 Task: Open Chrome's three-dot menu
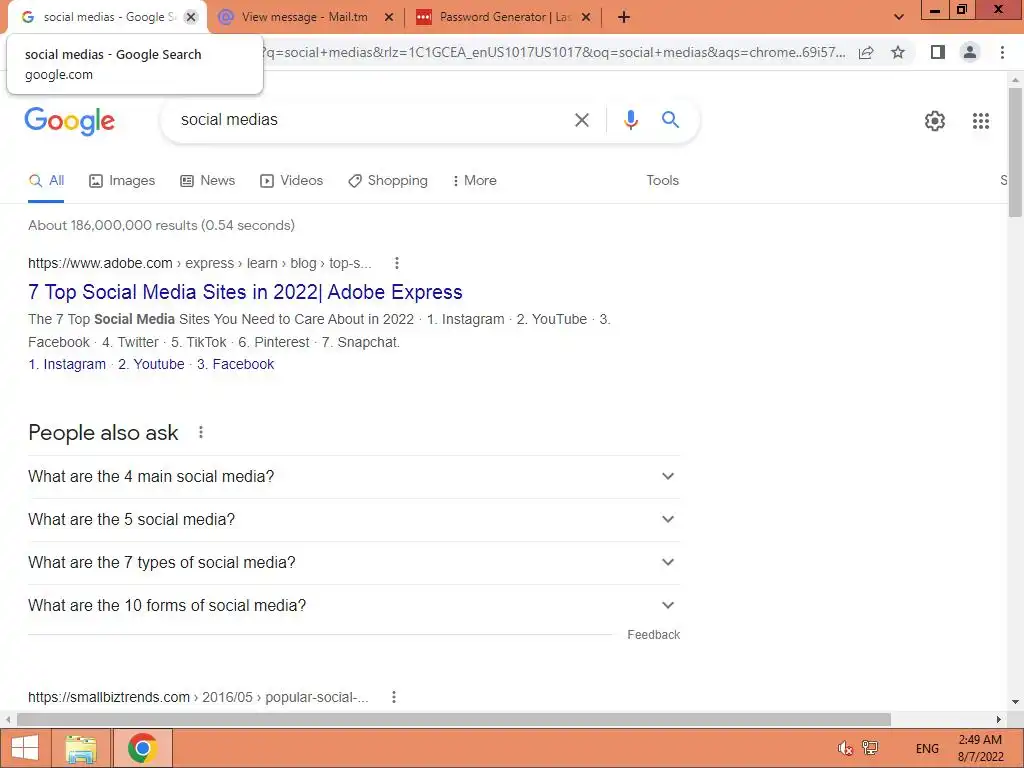1002,52
